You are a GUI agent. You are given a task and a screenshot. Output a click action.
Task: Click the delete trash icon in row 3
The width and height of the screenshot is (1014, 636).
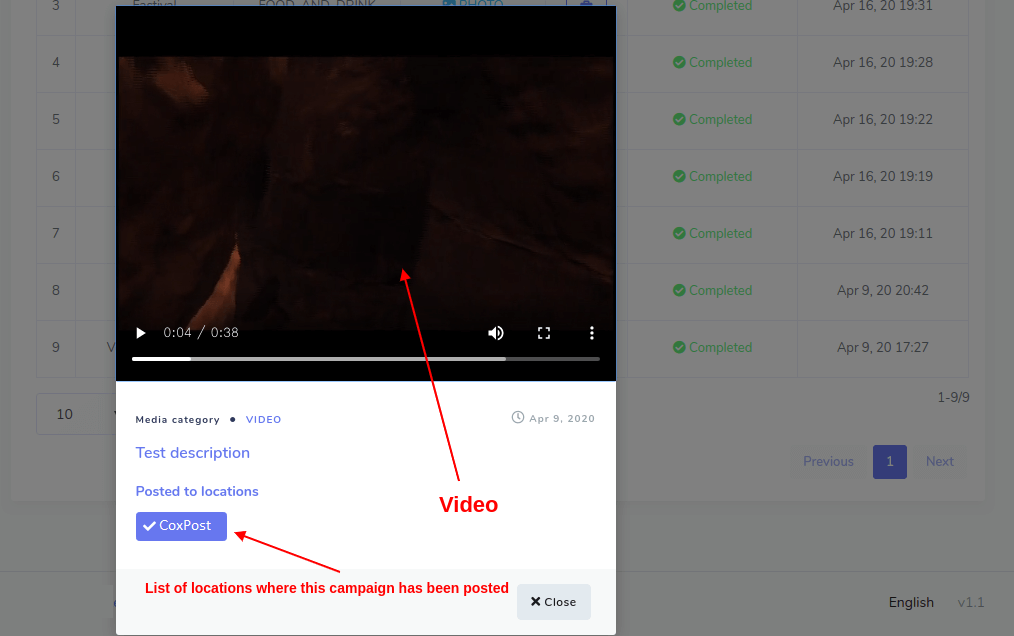pyautogui.click(x=586, y=4)
